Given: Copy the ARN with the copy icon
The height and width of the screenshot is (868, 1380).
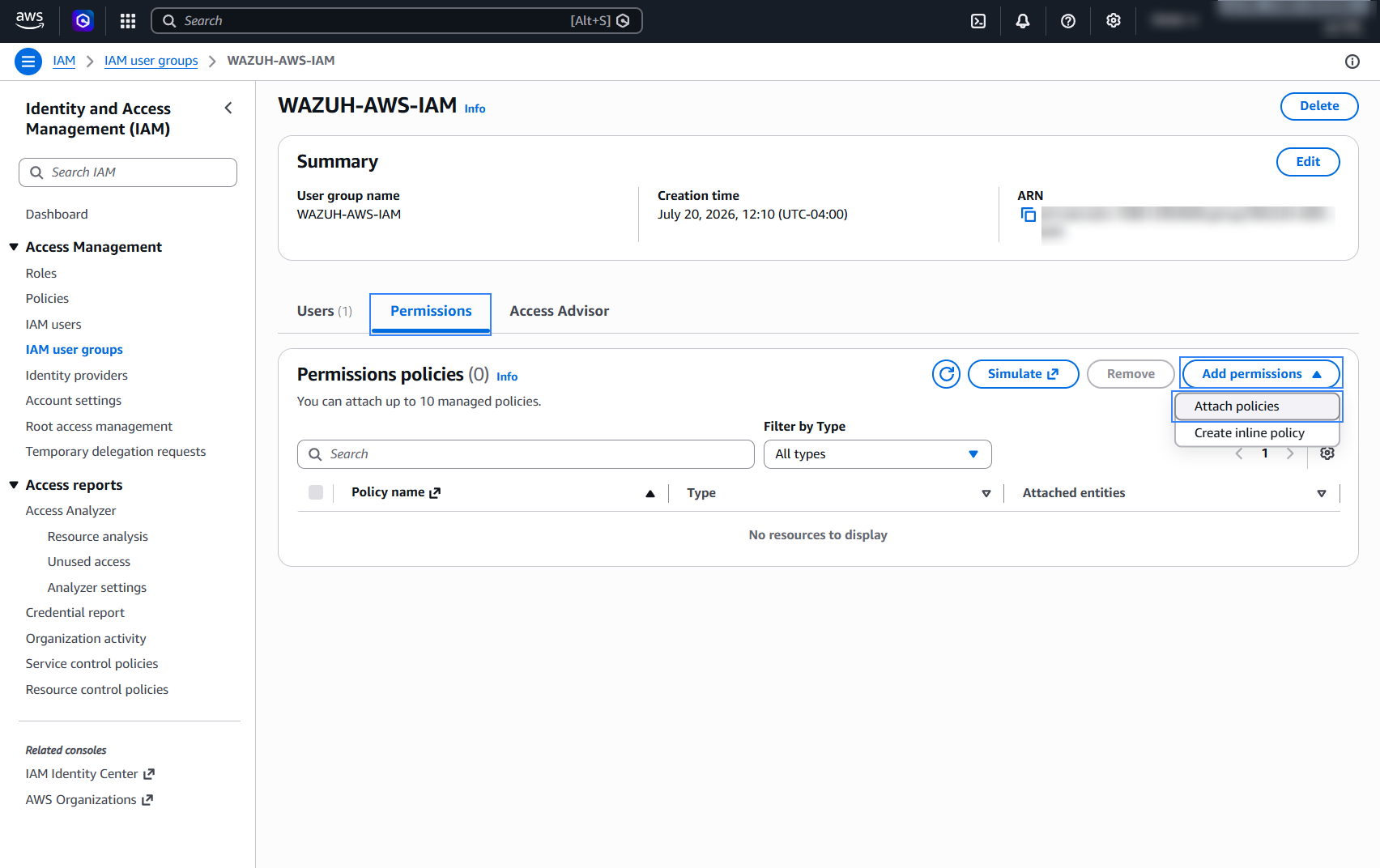Looking at the screenshot, I should 1029,215.
